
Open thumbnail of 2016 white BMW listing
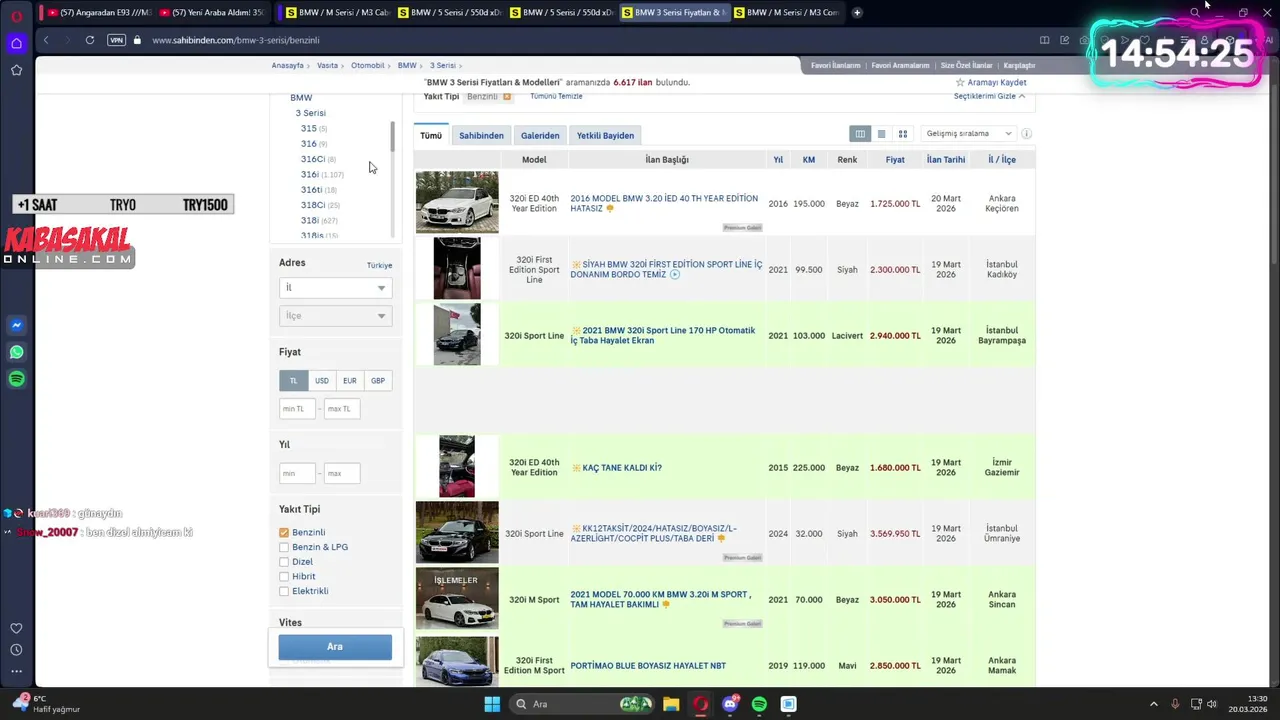coord(457,202)
